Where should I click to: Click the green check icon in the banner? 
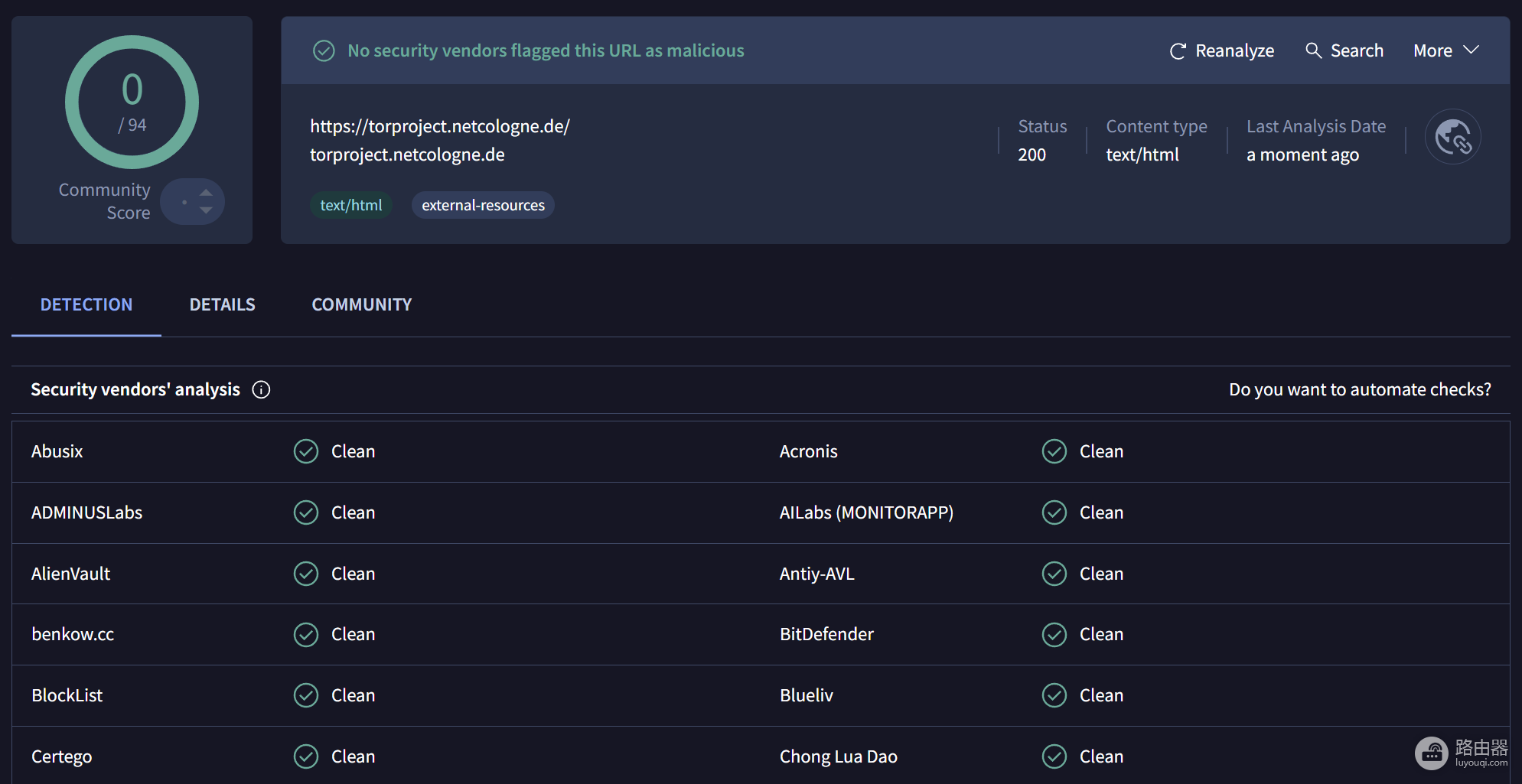324,51
